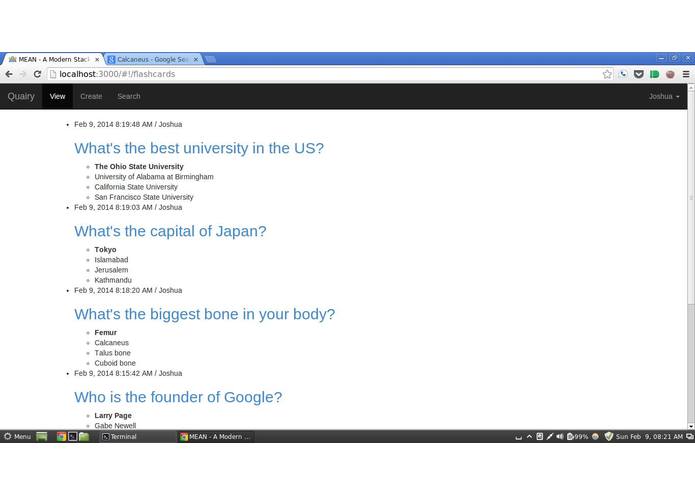The width and height of the screenshot is (695, 494).
Task: Click the option 'Jerusalem'
Action: (x=111, y=270)
